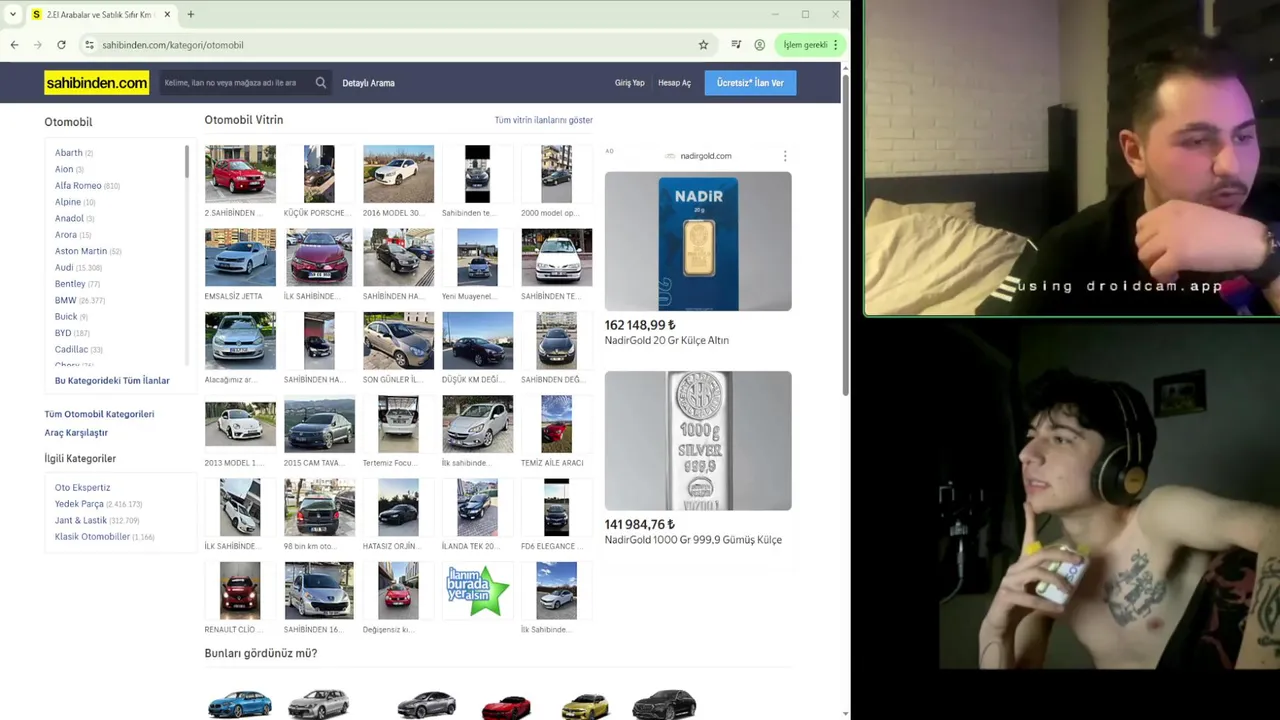Click the browser back arrow
Screen dimensions: 1280x720
(x=14, y=45)
